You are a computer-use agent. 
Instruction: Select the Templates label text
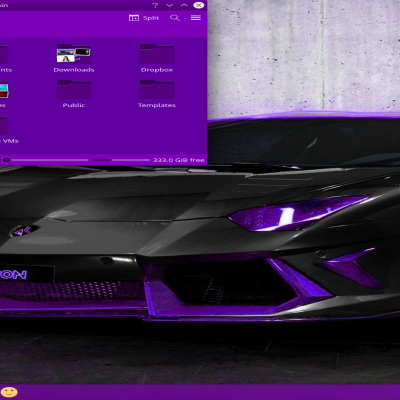(x=157, y=105)
